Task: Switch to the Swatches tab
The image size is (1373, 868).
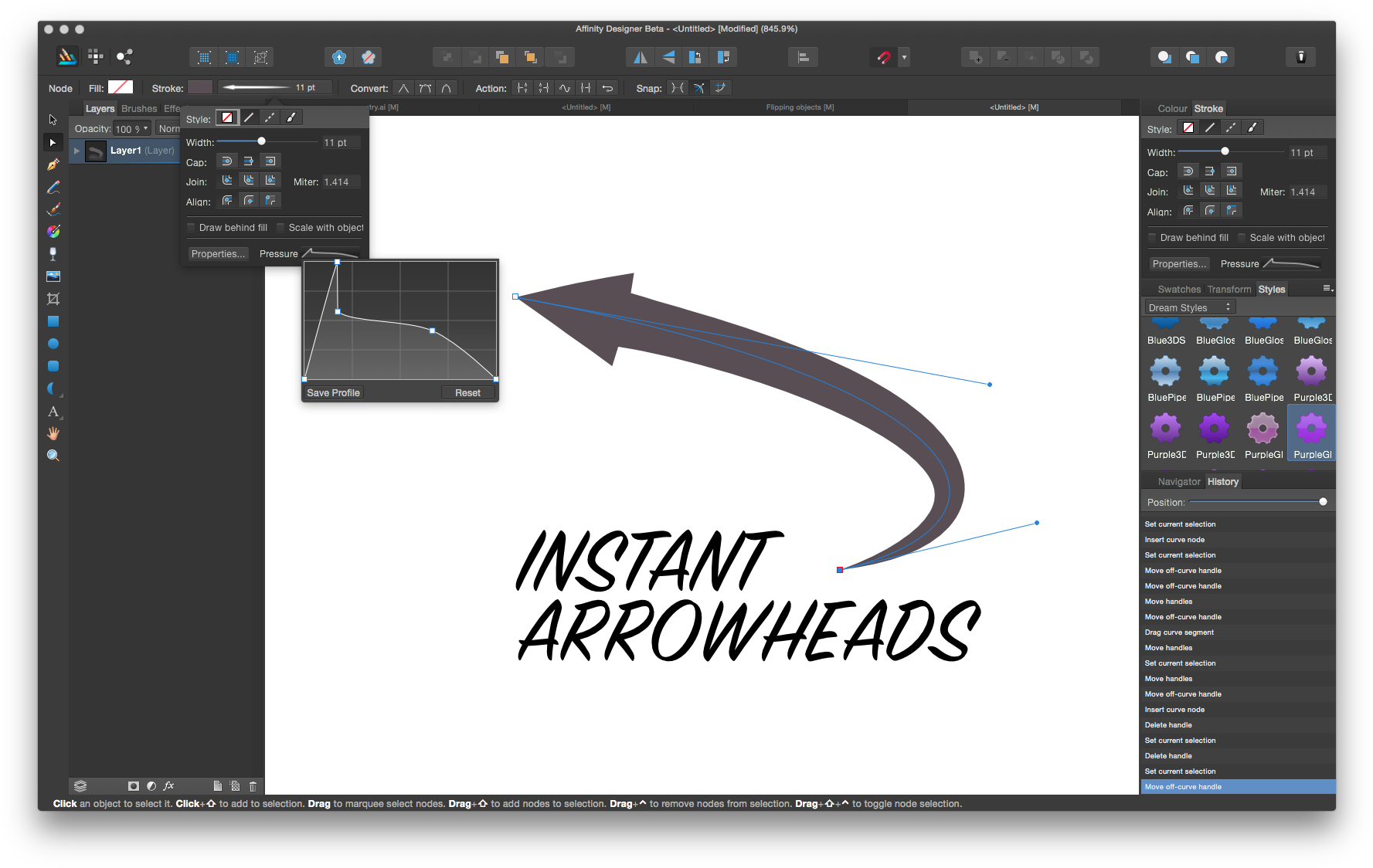Action: [x=1178, y=290]
